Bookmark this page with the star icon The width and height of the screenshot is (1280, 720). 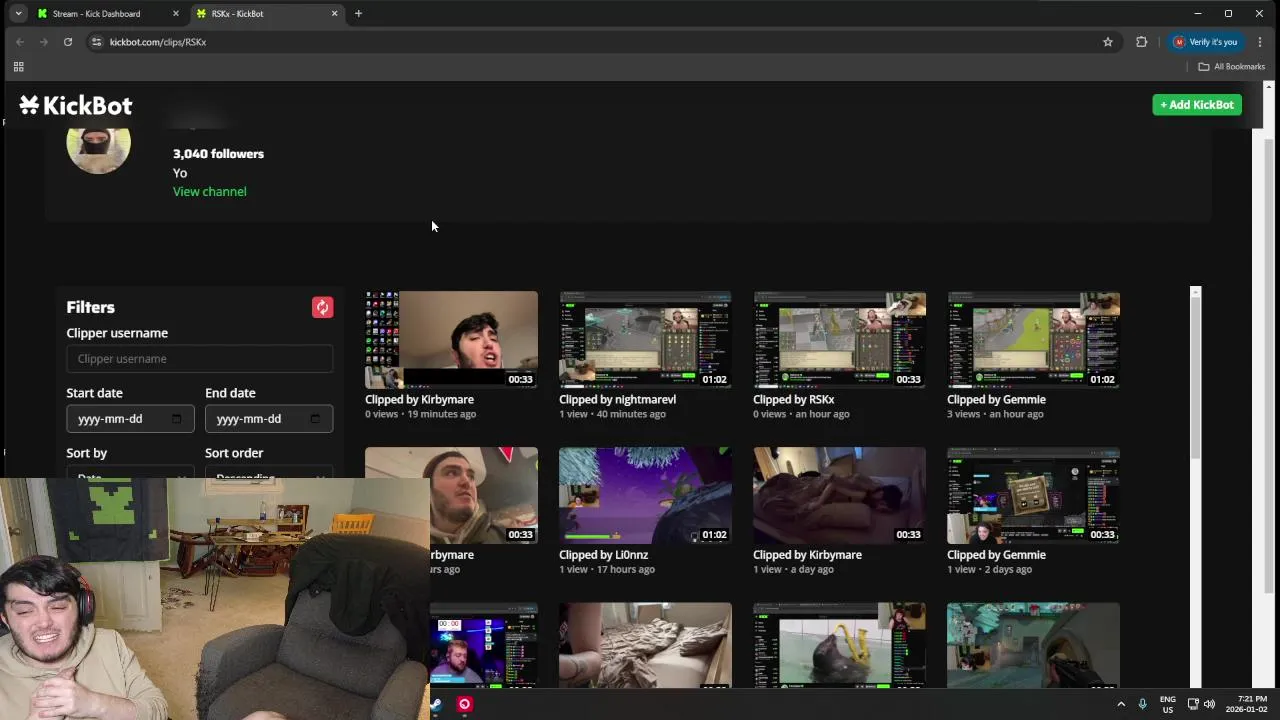pos(1108,42)
